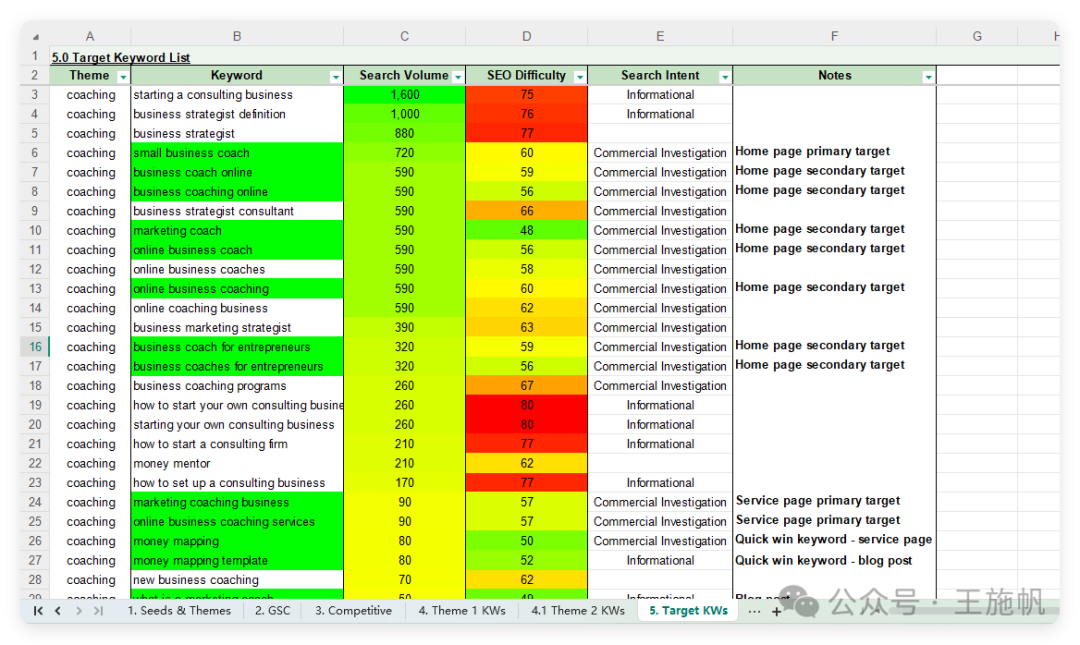This screenshot has height=645, width=1080.
Task: Select cell 'marketing coach'
Action: [x=237, y=231]
